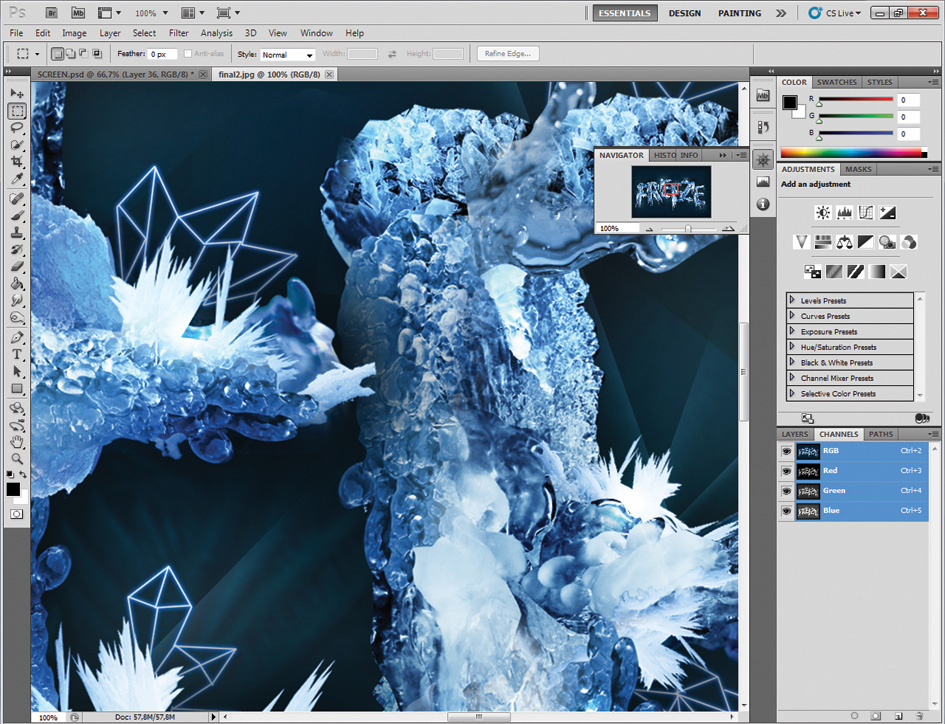
Task: Switch to the Layers tab
Action: click(x=795, y=435)
